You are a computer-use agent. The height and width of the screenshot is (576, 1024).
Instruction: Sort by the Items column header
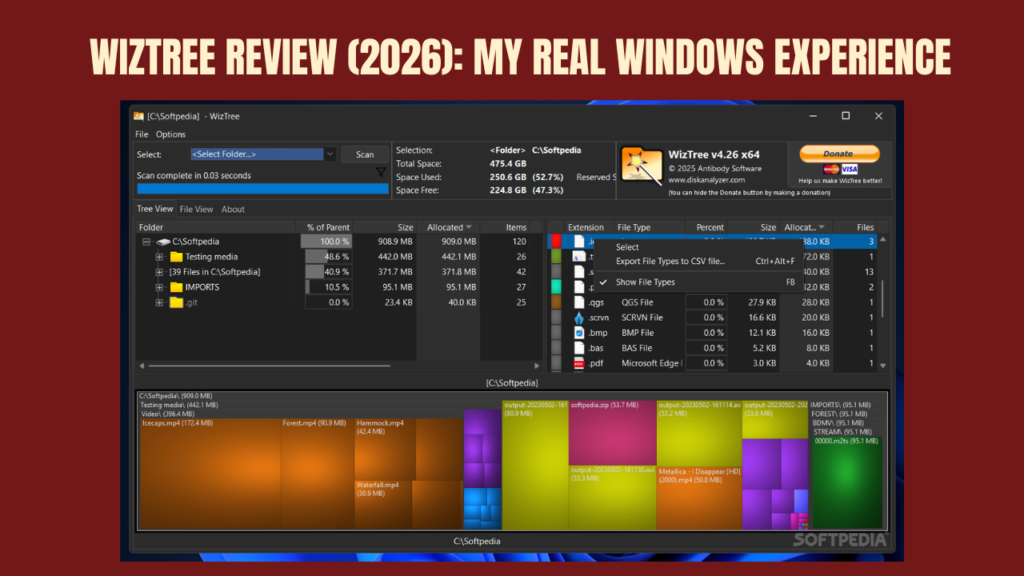[516, 227]
